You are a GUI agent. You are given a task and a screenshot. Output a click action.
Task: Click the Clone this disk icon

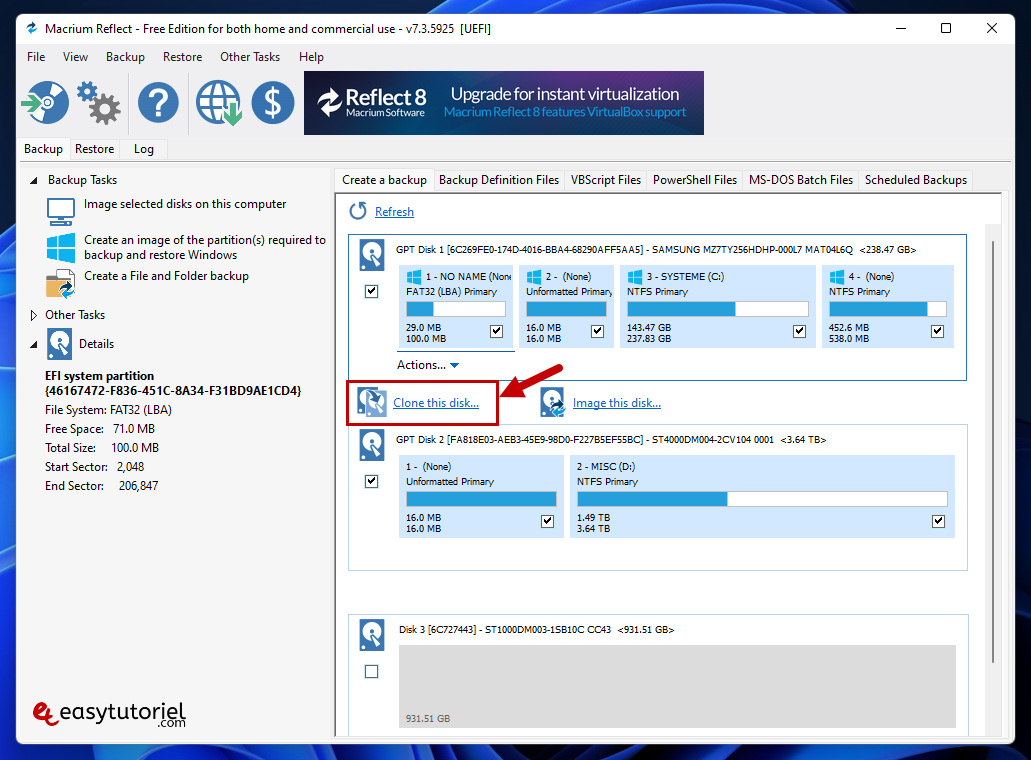tap(372, 402)
